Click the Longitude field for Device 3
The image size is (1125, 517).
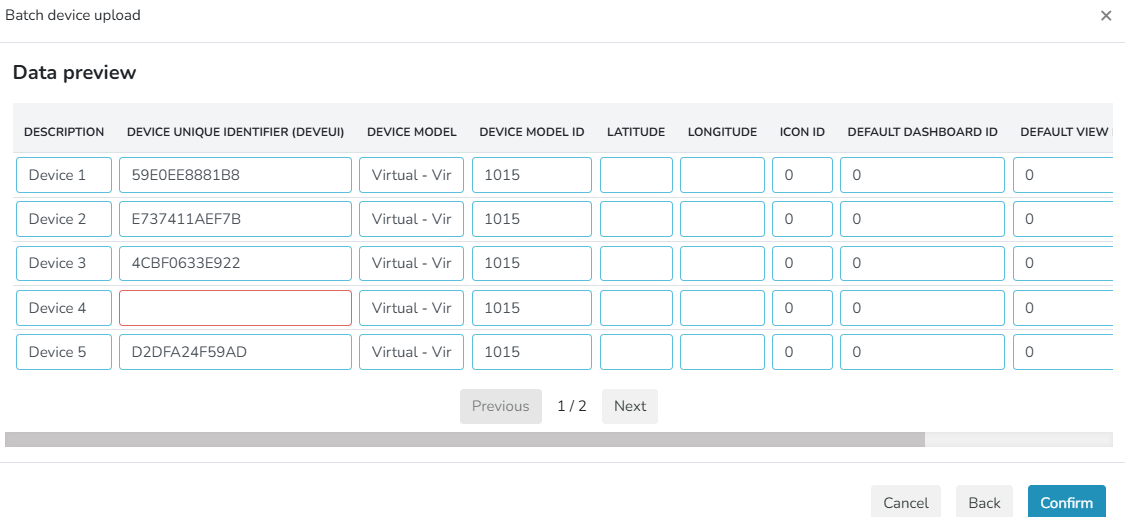(722, 263)
